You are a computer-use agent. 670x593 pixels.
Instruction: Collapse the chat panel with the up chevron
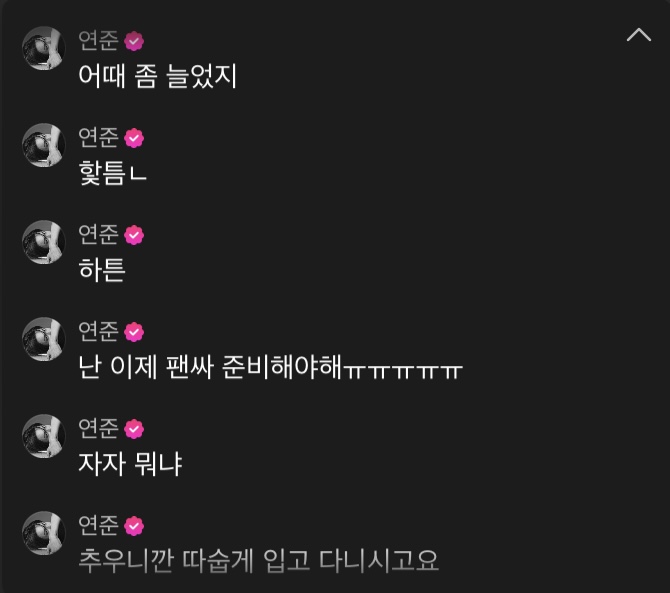pos(639,35)
